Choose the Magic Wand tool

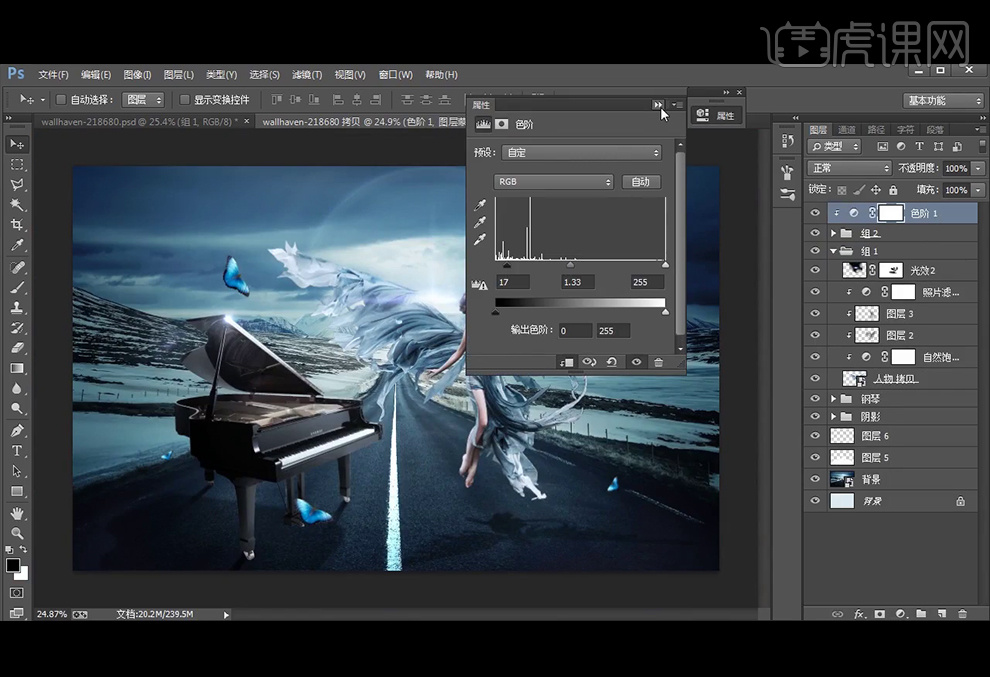coord(17,205)
